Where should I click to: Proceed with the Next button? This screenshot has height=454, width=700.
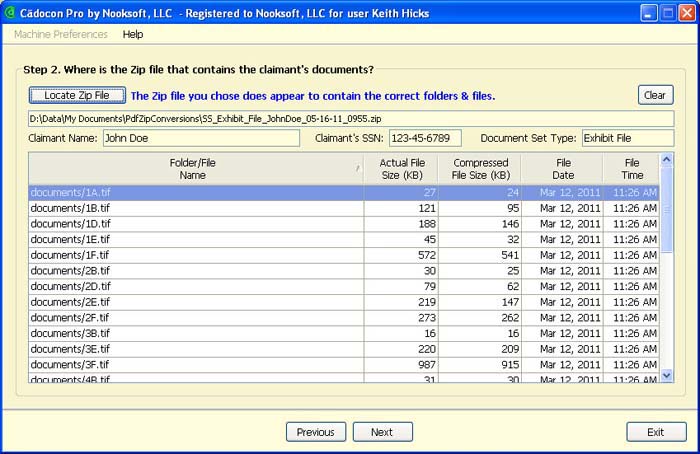coord(382,432)
